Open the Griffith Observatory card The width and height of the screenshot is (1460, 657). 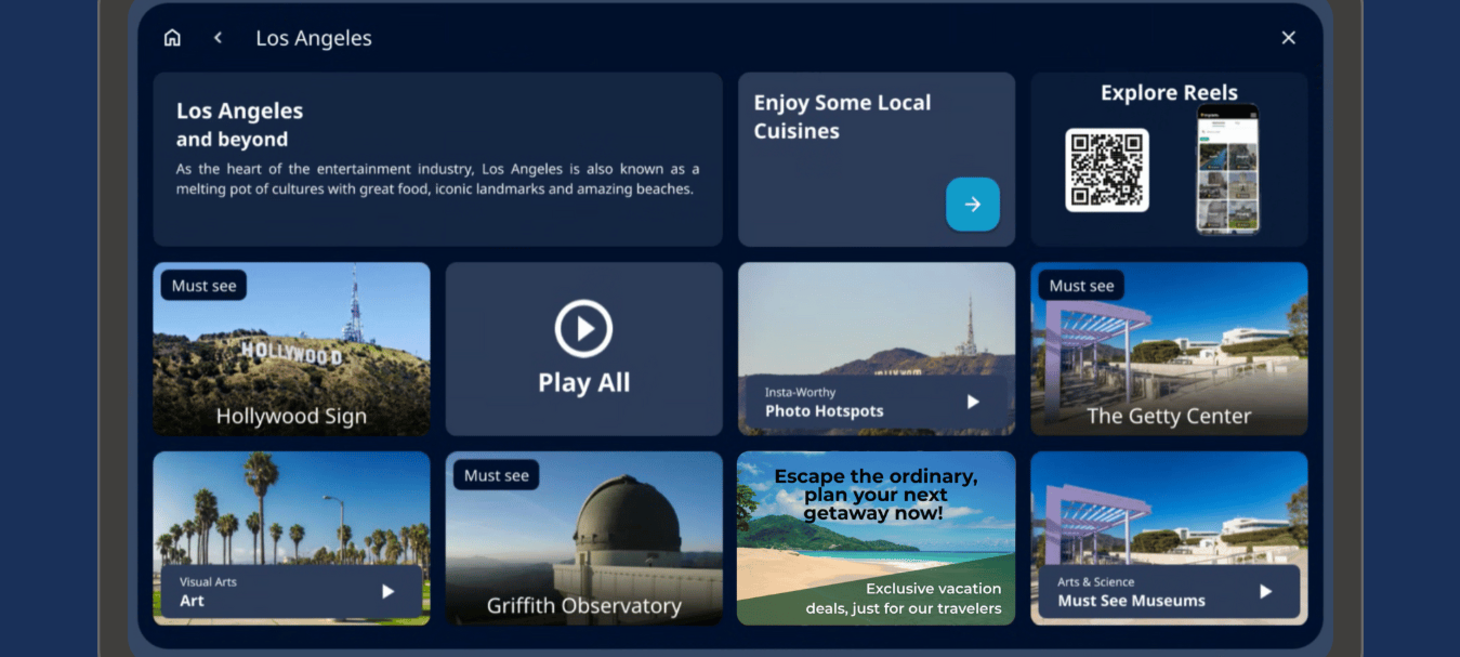point(584,538)
